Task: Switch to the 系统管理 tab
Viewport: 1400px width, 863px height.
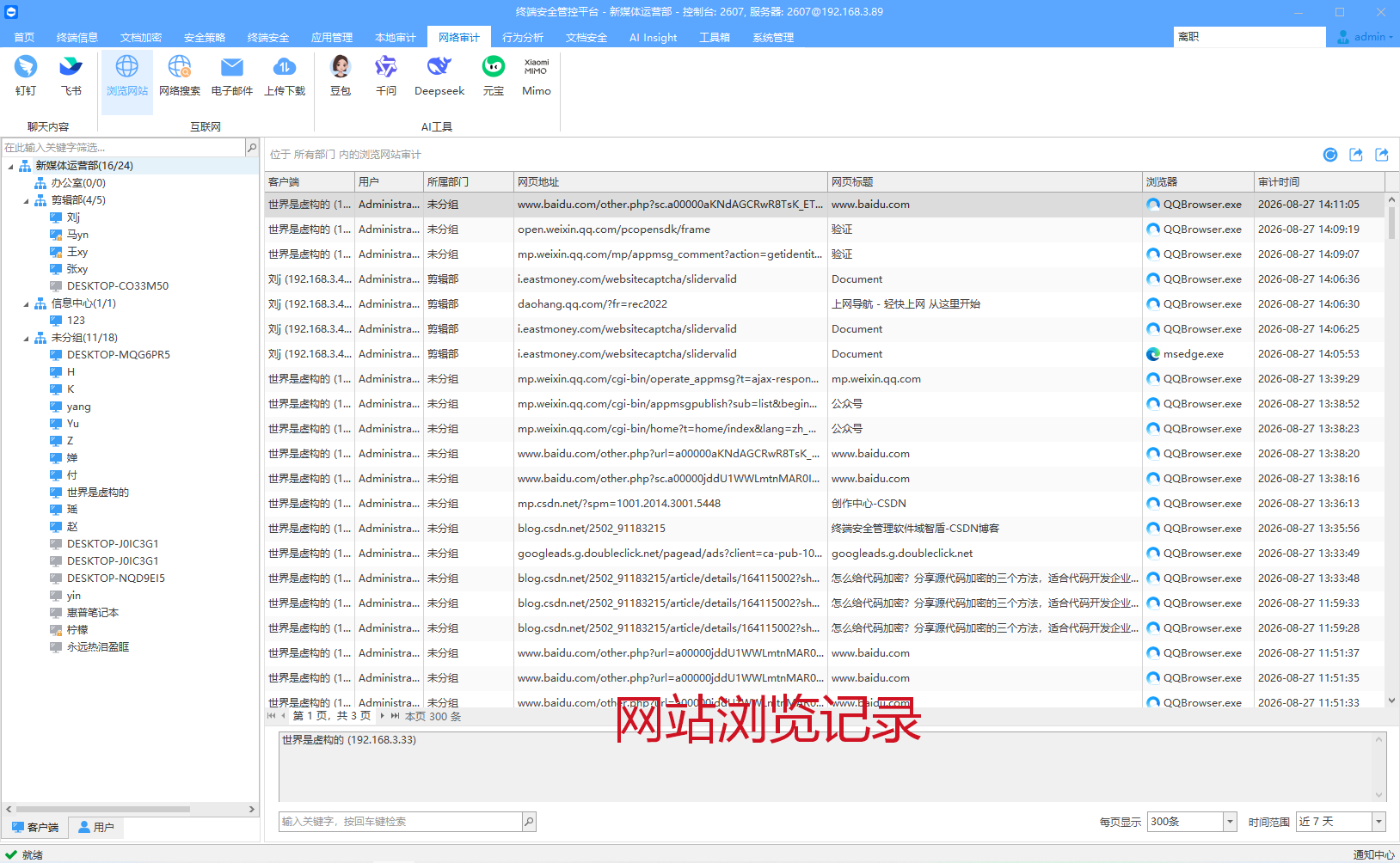Action: [773, 37]
